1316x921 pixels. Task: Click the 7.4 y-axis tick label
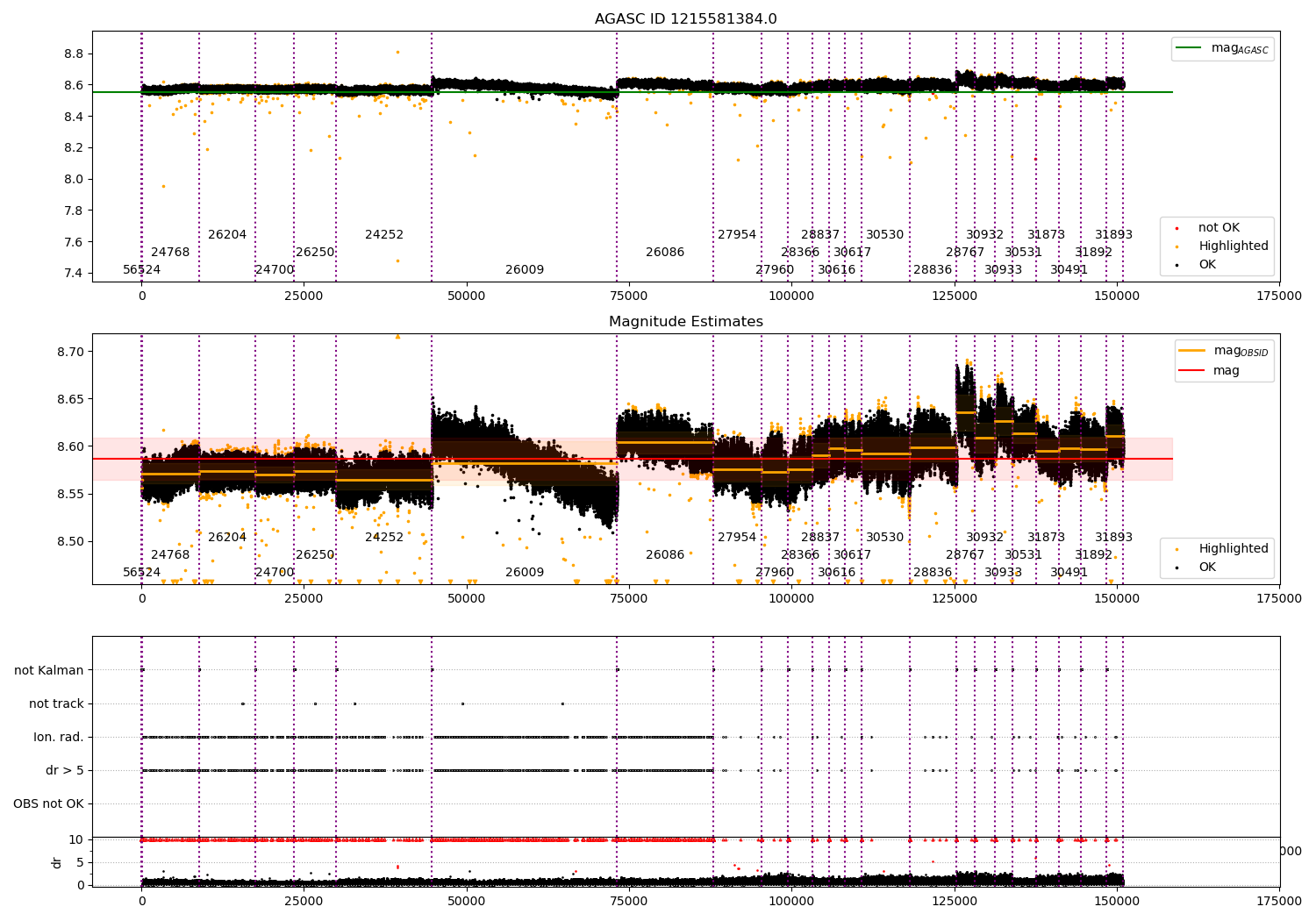[x=74, y=273]
